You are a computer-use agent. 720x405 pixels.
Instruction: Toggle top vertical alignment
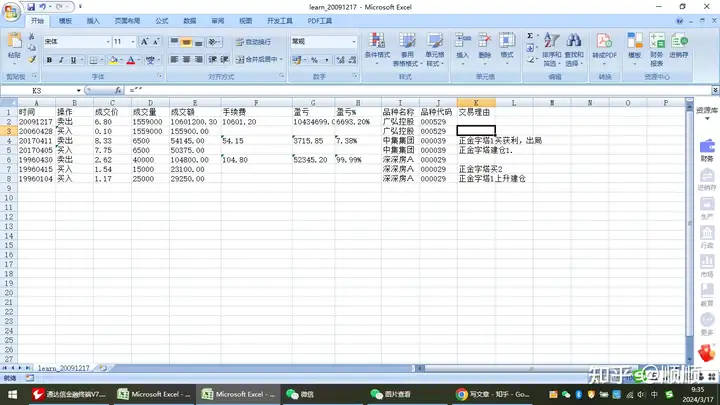[174, 42]
